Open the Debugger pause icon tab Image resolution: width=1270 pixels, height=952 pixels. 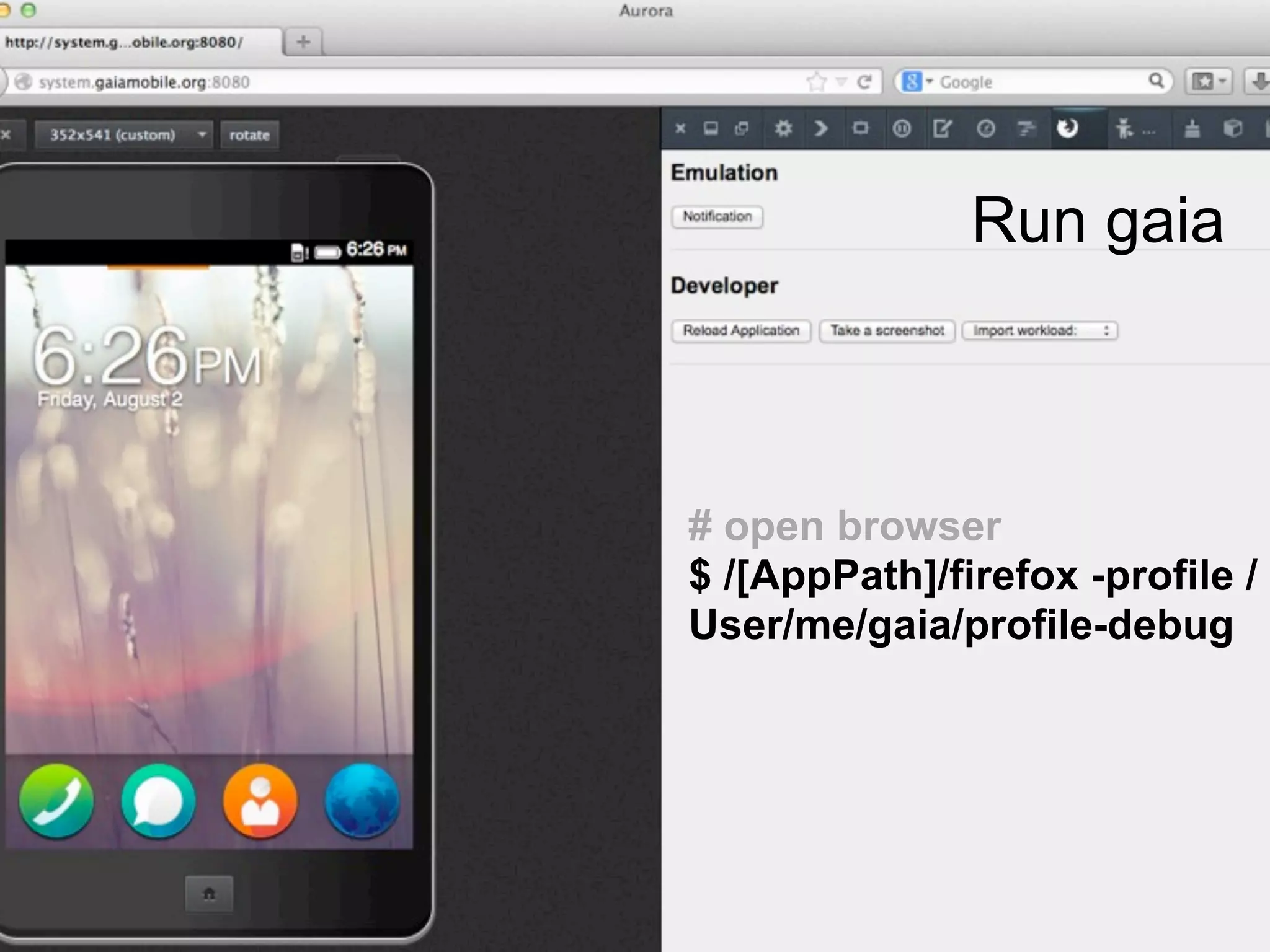click(x=902, y=129)
